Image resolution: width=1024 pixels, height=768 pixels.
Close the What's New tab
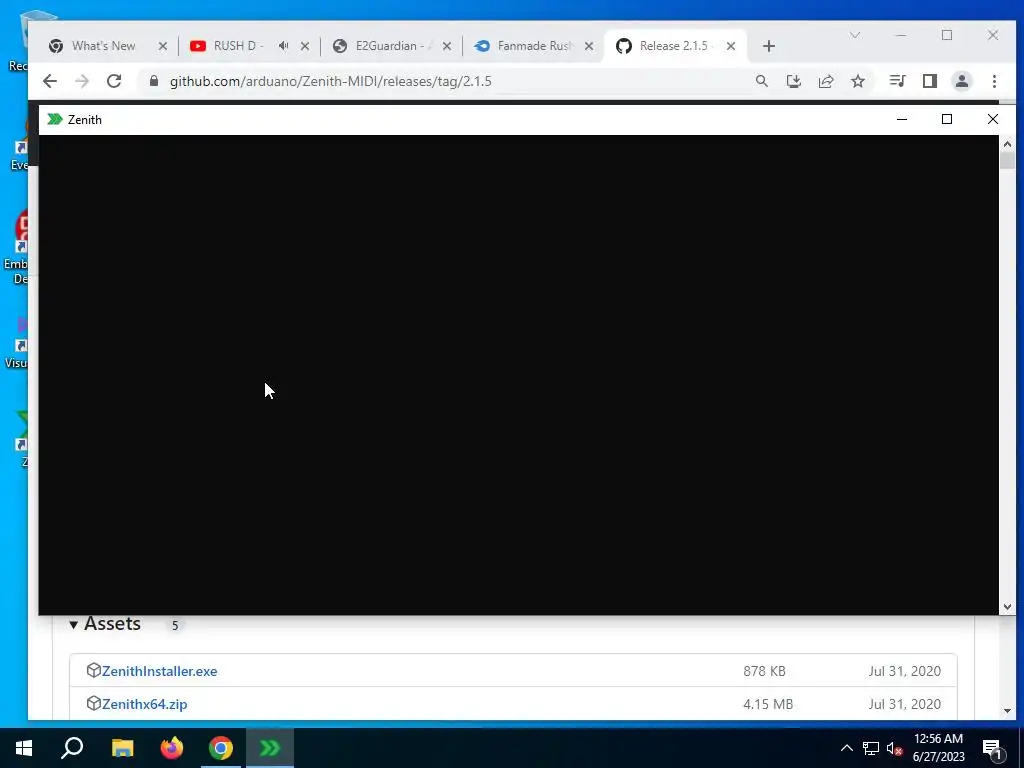[x=163, y=46]
